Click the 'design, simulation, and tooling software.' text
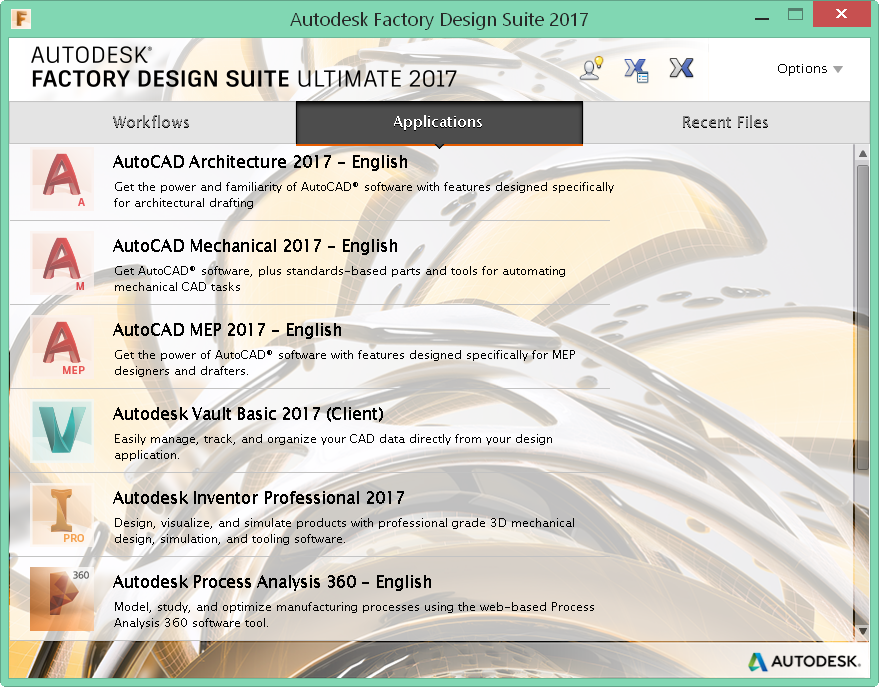Viewport: 879px width, 687px height. coord(230,539)
